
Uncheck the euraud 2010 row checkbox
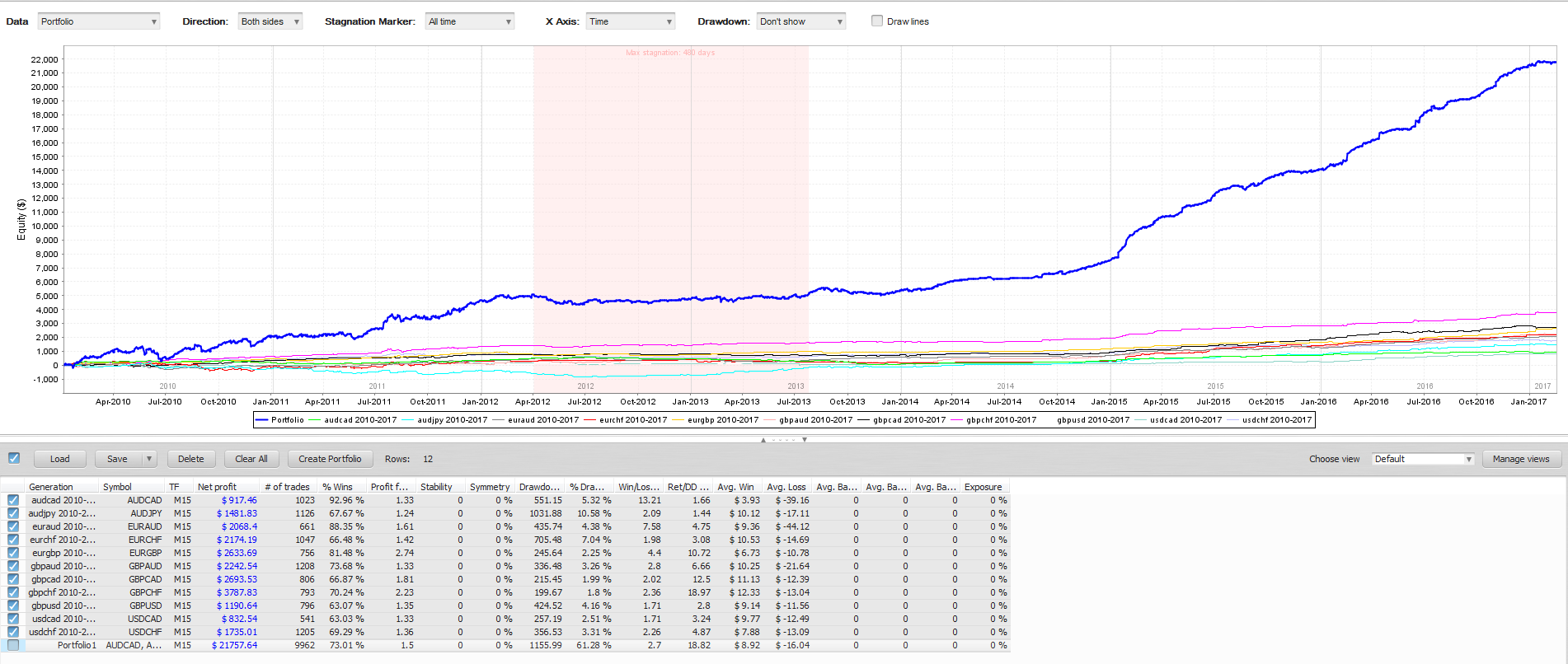coord(13,526)
